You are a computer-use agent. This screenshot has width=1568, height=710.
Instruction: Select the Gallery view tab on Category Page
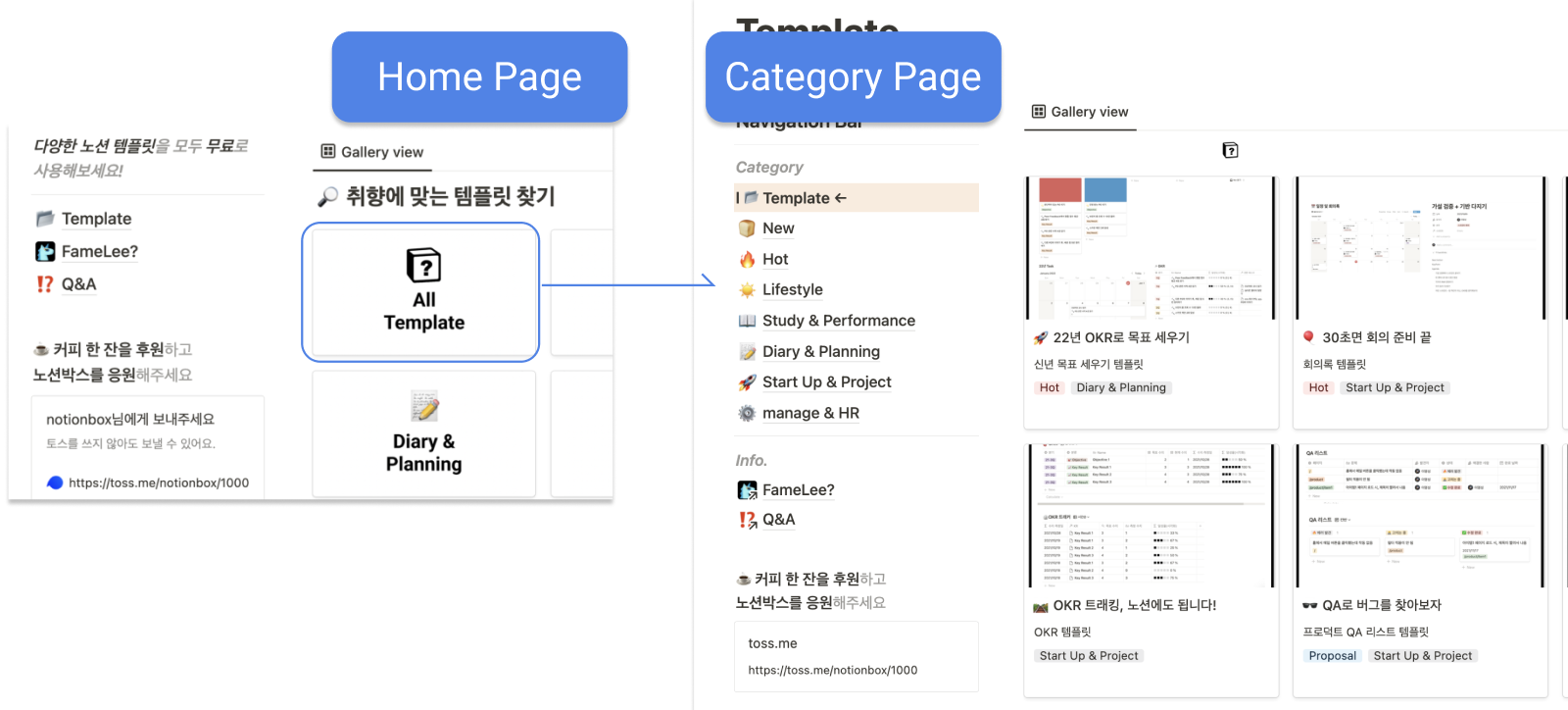[1080, 112]
